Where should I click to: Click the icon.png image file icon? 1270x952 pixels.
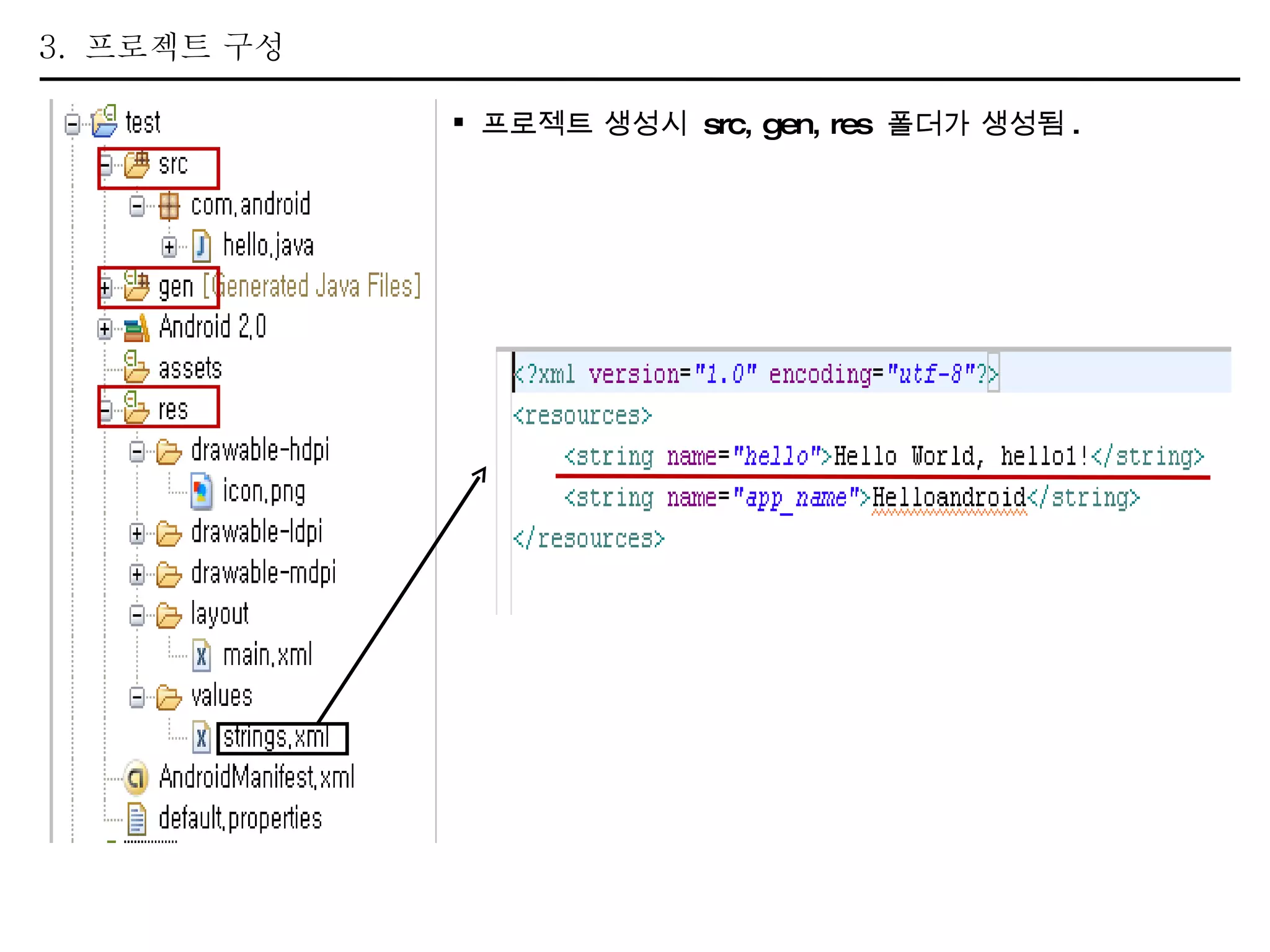201,491
